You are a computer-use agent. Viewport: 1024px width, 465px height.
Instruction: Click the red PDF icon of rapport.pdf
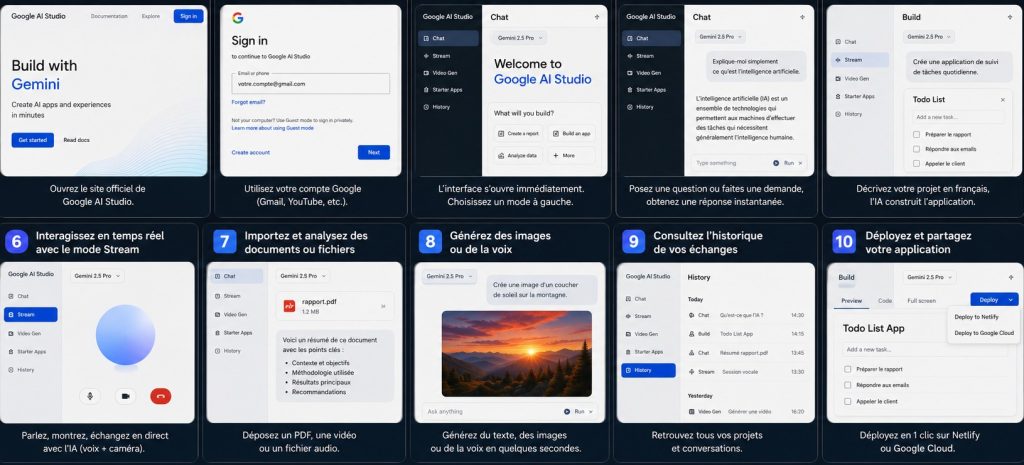pos(289,306)
